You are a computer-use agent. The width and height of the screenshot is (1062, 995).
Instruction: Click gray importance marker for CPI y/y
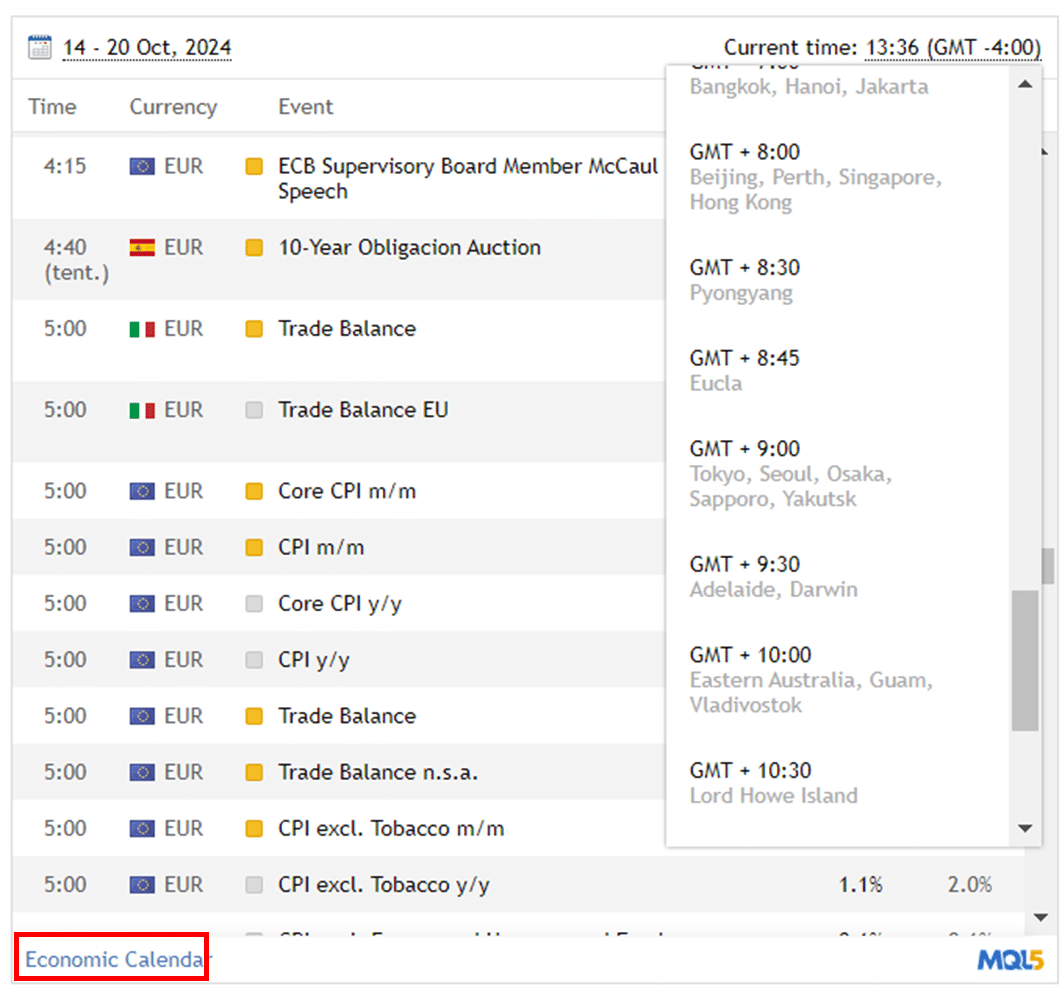(254, 660)
